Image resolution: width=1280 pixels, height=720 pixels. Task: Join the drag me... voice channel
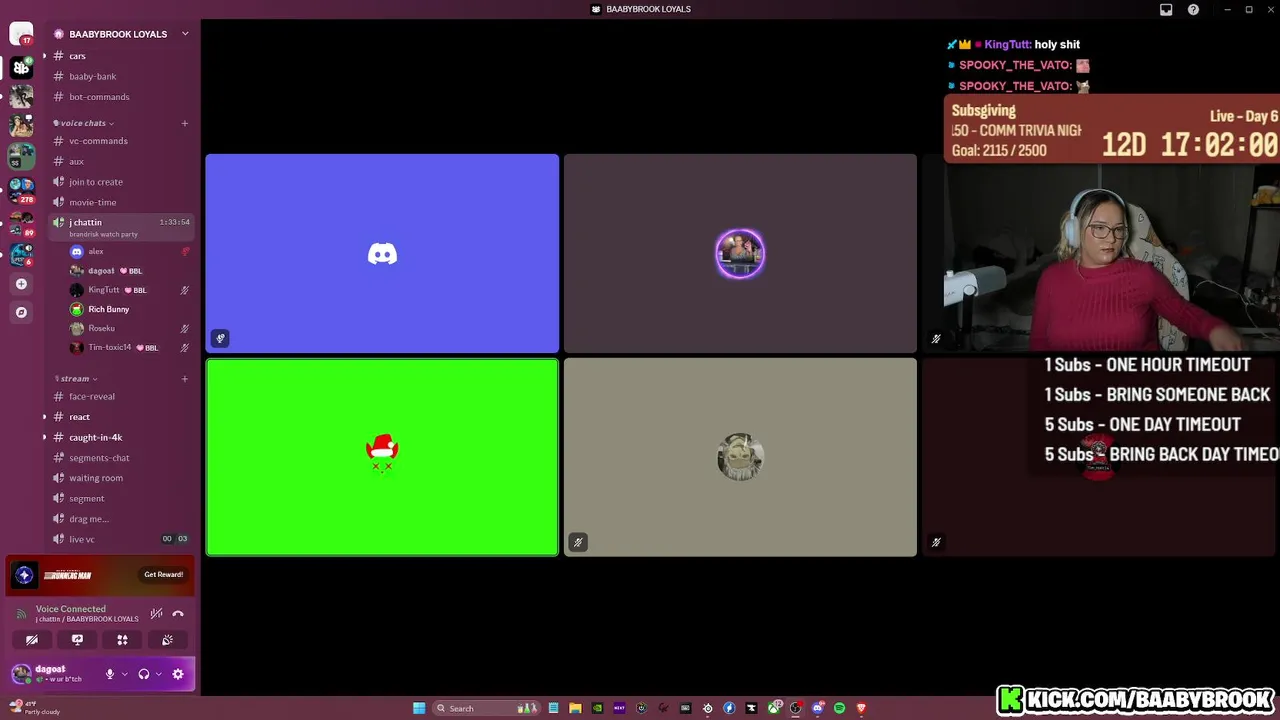pos(120,519)
